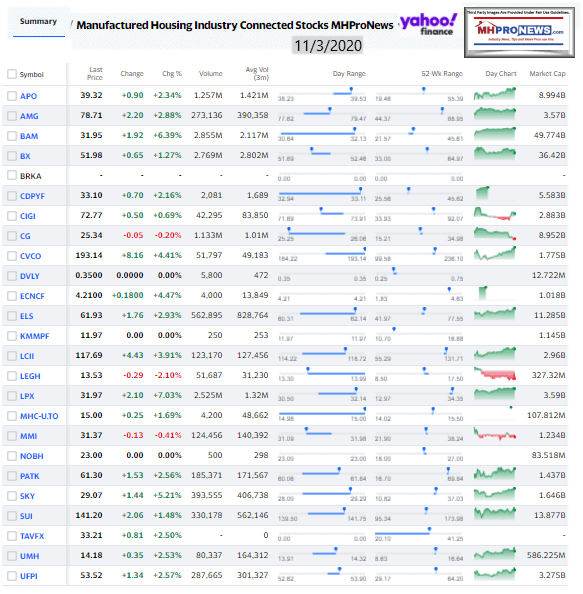Open the MHC-U.TO symbol link
Image resolution: width=583 pixels, height=594 pixels.
[39, 416]
